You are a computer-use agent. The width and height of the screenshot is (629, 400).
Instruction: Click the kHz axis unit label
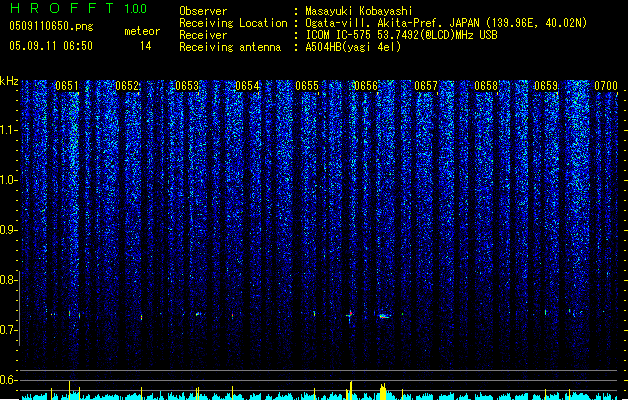(9, 81)
